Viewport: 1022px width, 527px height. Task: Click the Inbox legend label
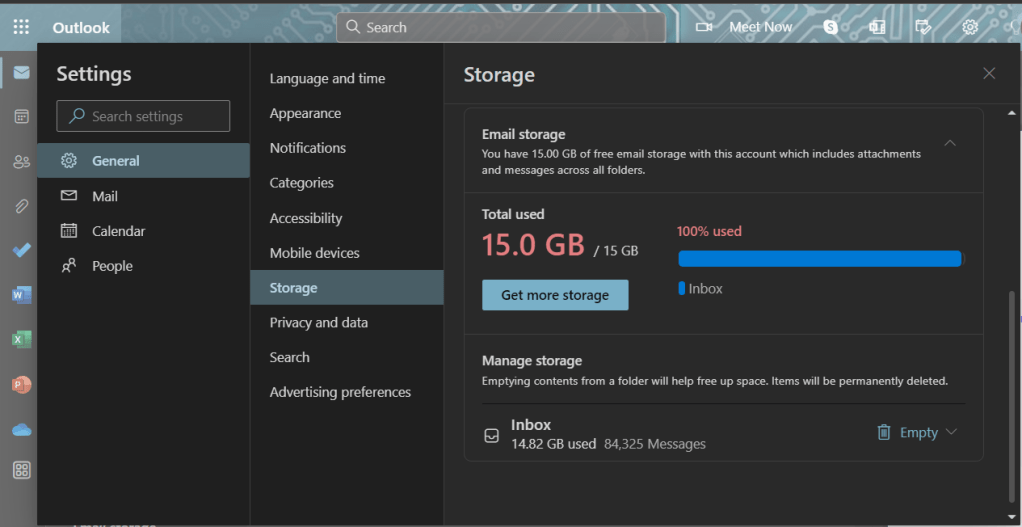pos(705,289)
